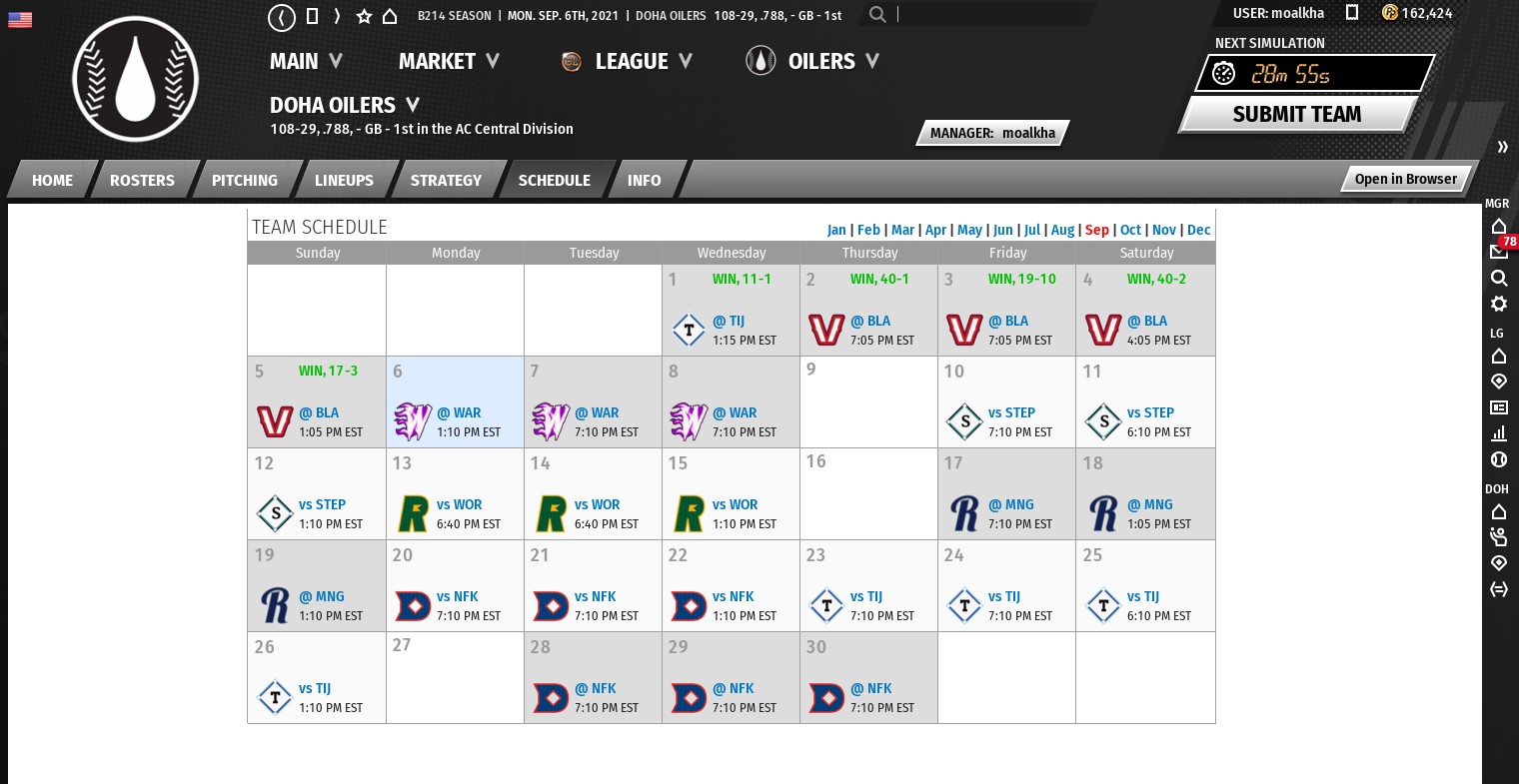This screenshot has height=784, width=1519.
Task: Click the star bookmark icon
Action: coord(364,16)
